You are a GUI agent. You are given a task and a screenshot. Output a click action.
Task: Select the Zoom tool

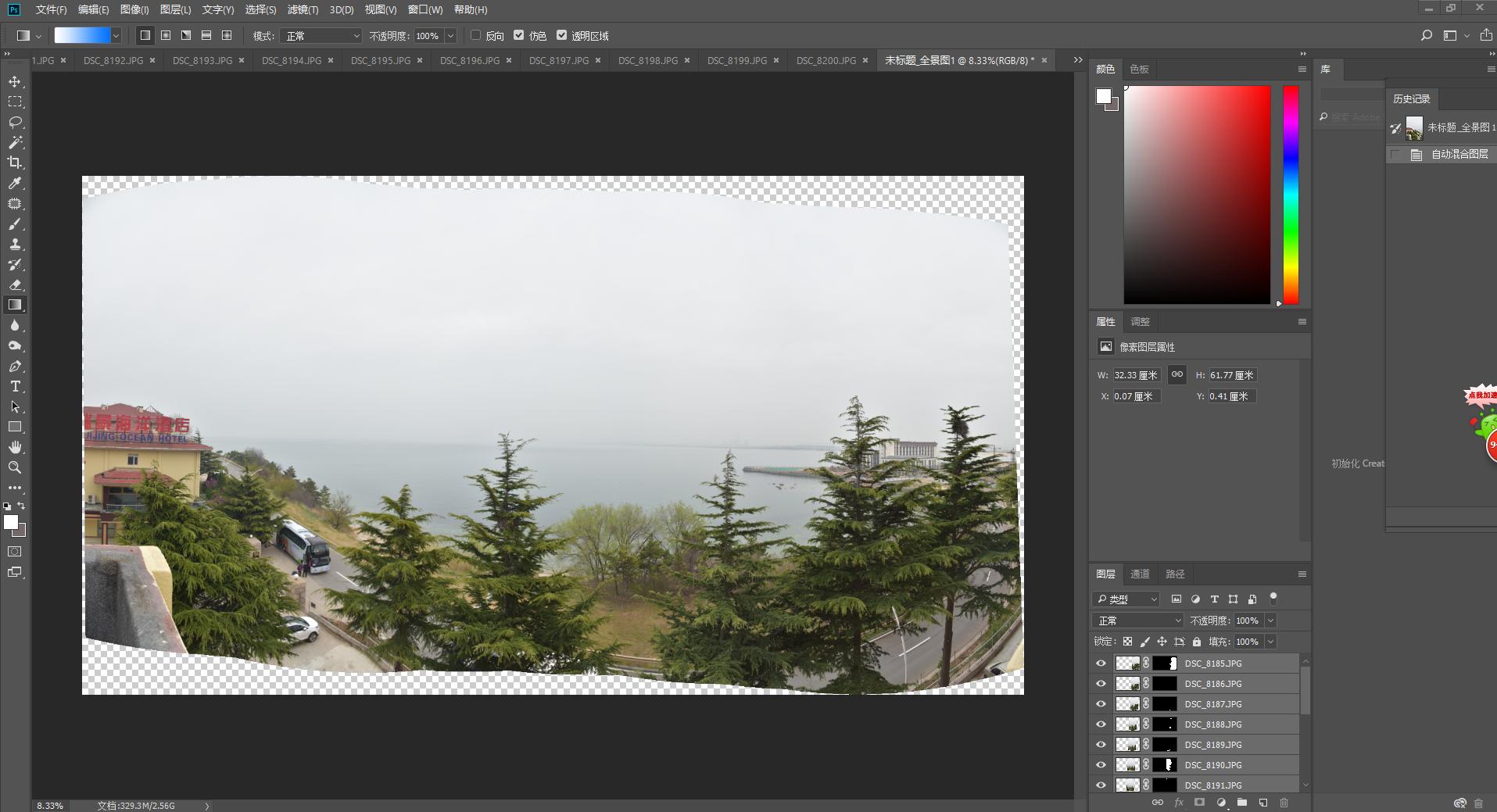click(15, 467)
